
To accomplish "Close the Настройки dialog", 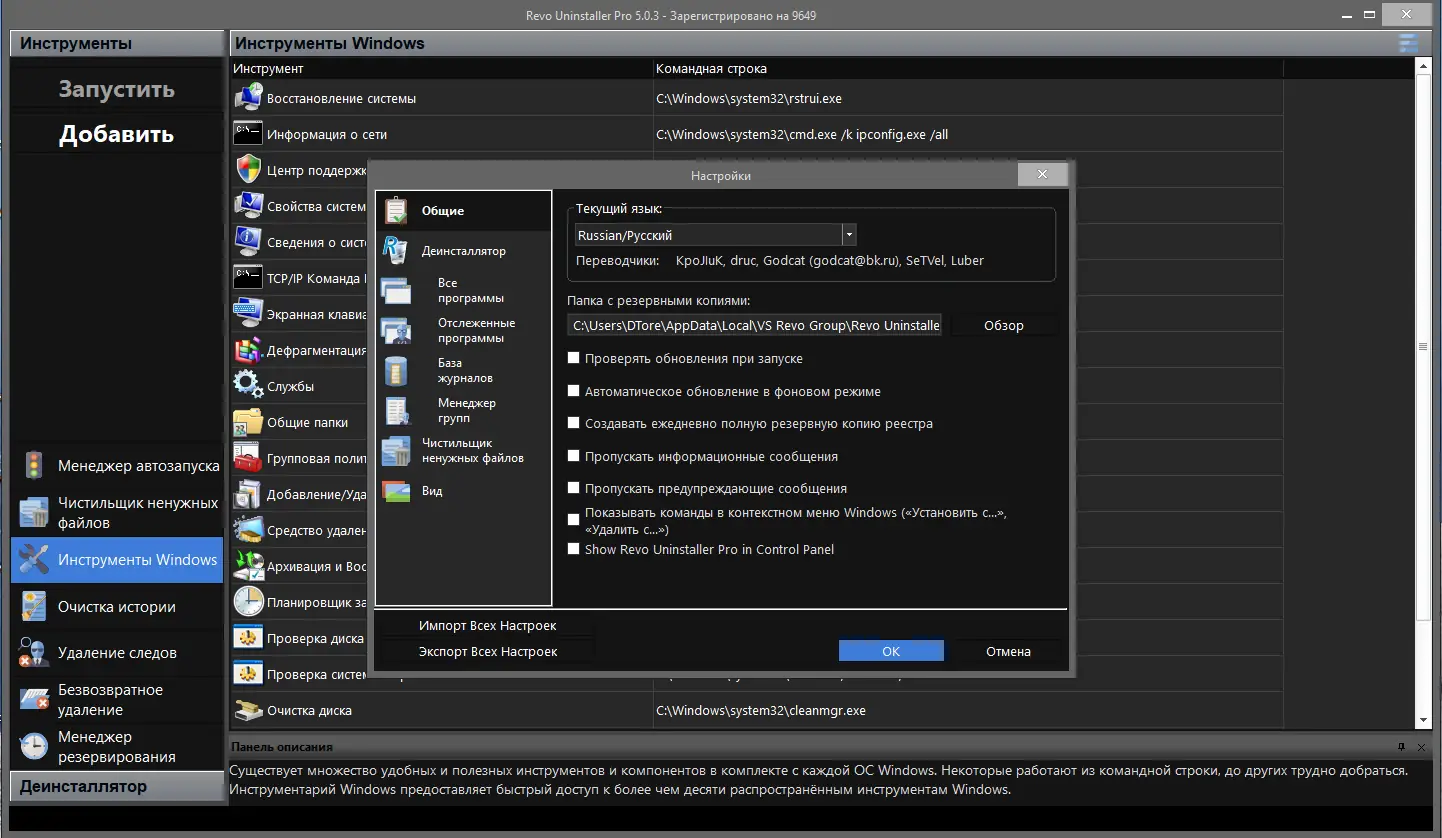I will 1042,174.
